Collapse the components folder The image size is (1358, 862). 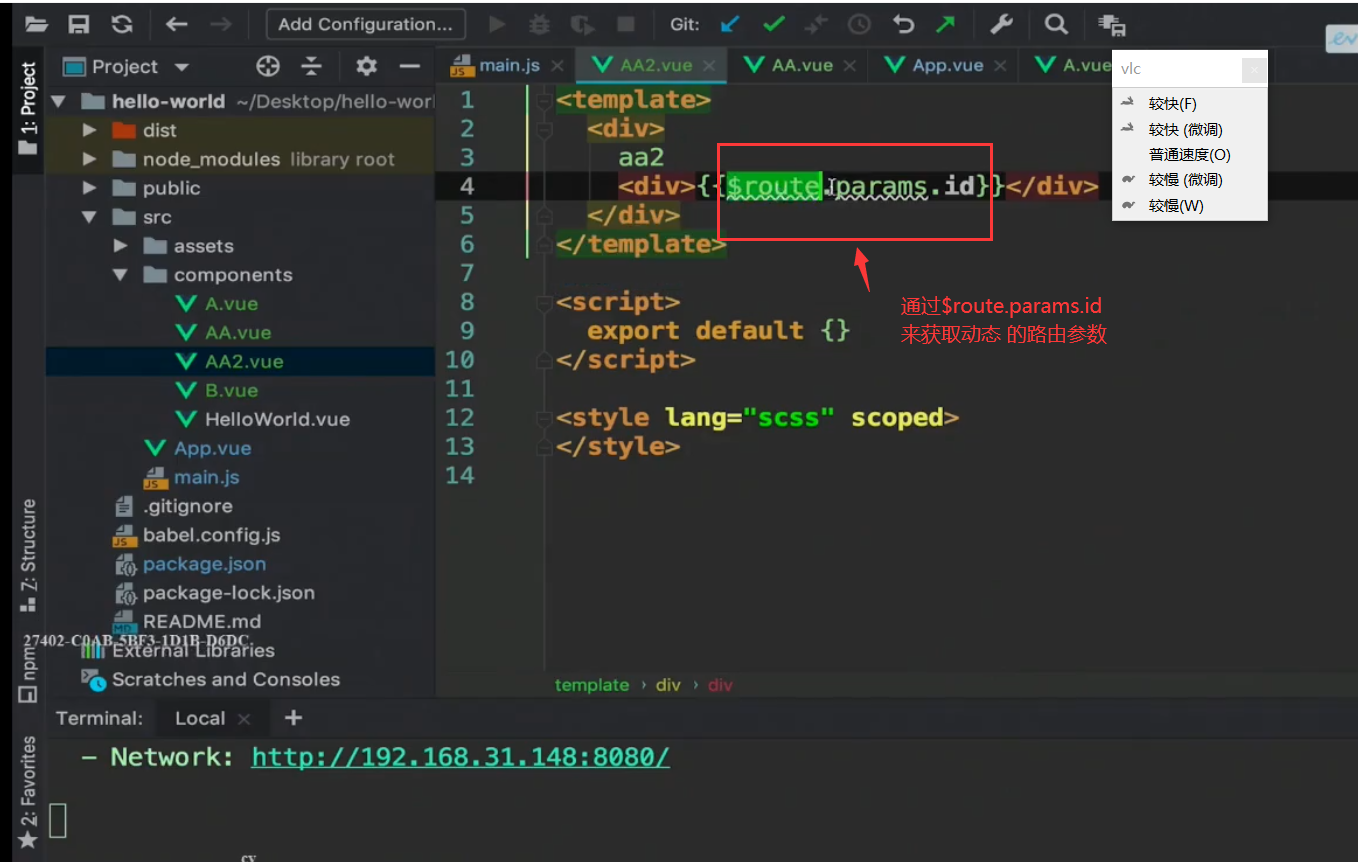click(121, 275)
